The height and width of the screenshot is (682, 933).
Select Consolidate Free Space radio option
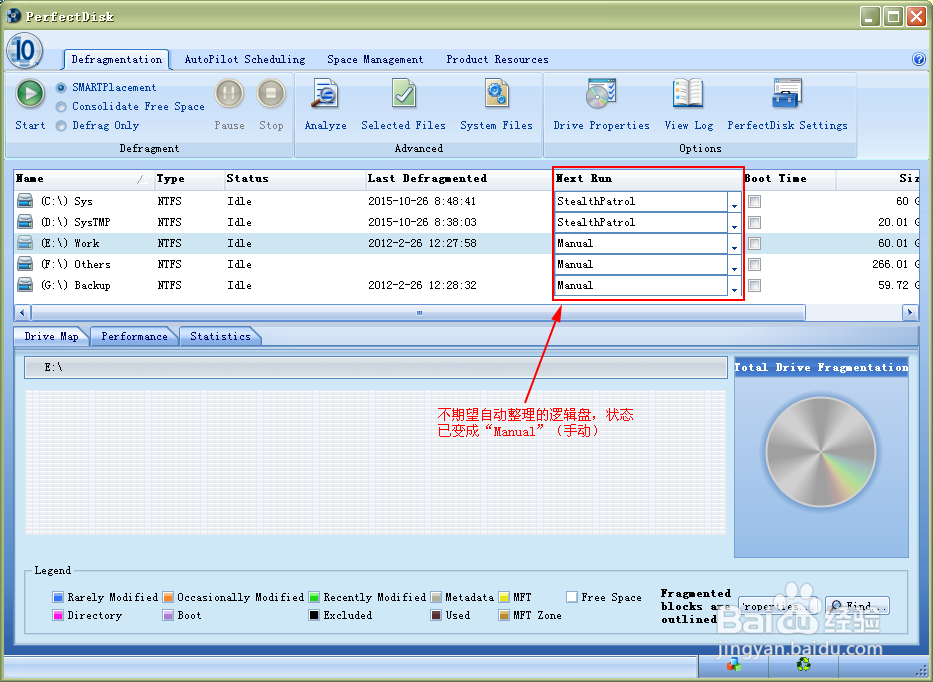coord(61,107)
